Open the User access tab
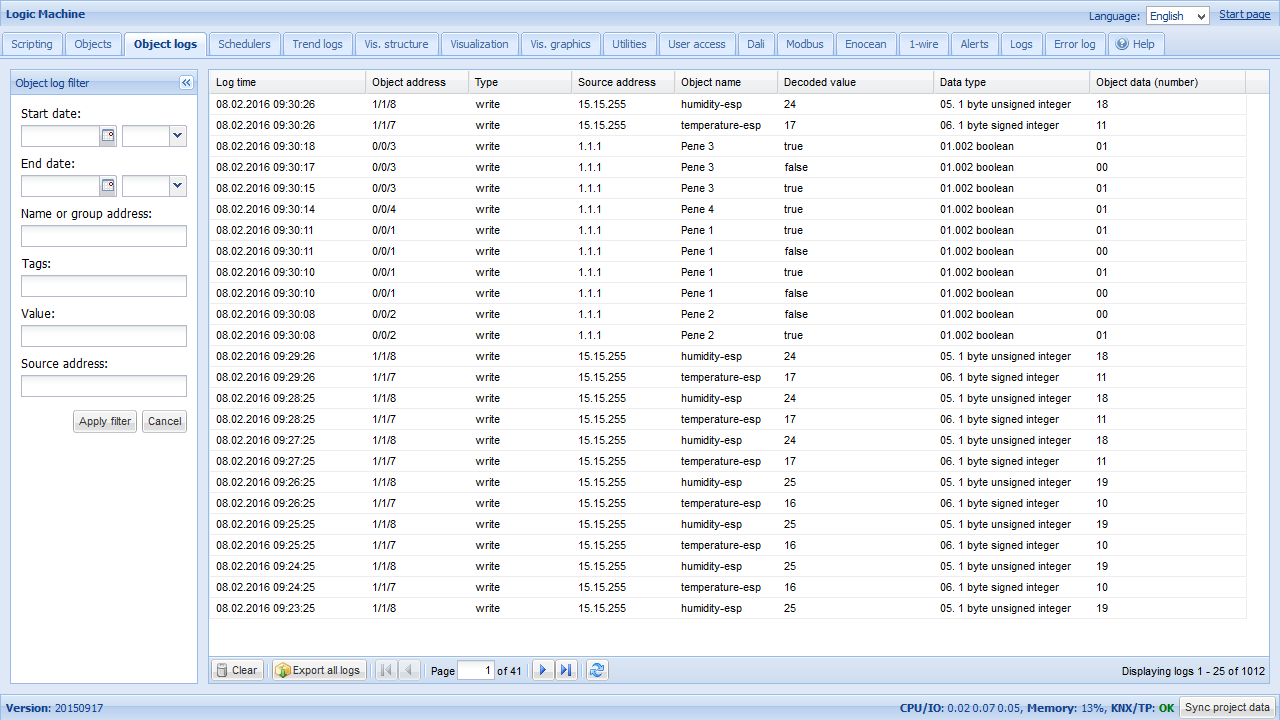This screenshot has width=1280, height=720. 697,44
